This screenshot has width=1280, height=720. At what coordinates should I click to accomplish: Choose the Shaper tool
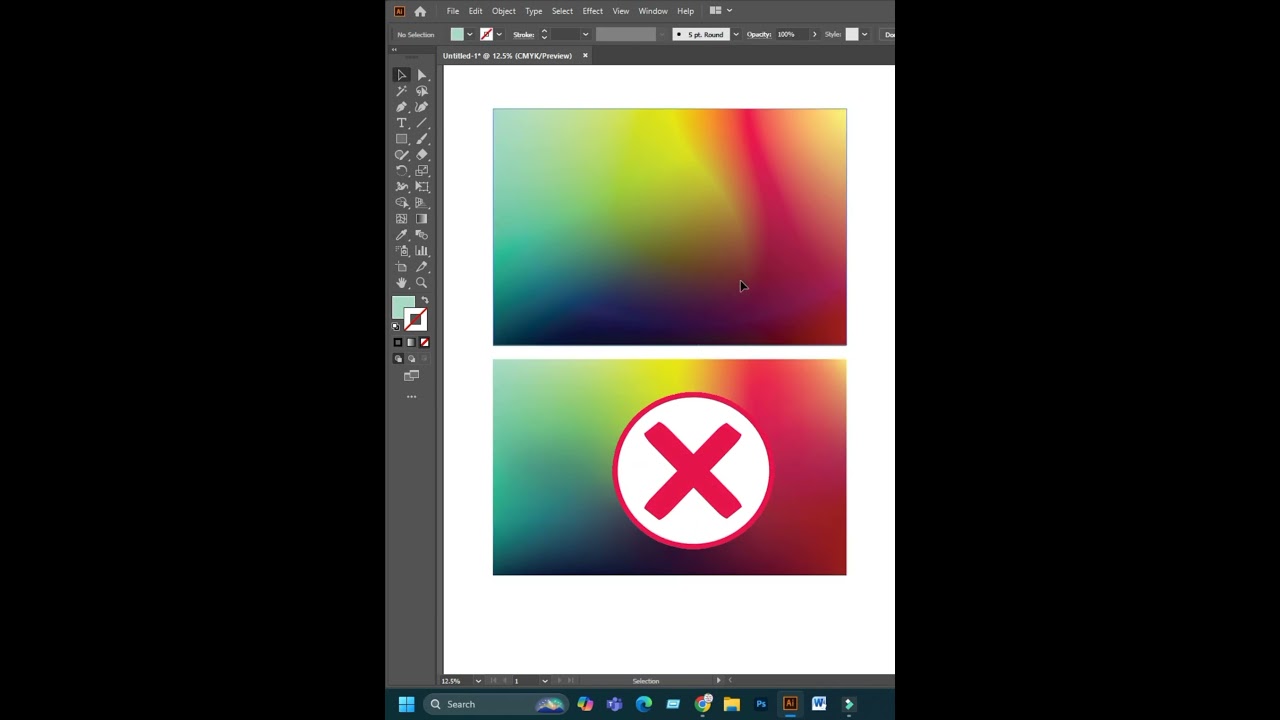point(402,155)
